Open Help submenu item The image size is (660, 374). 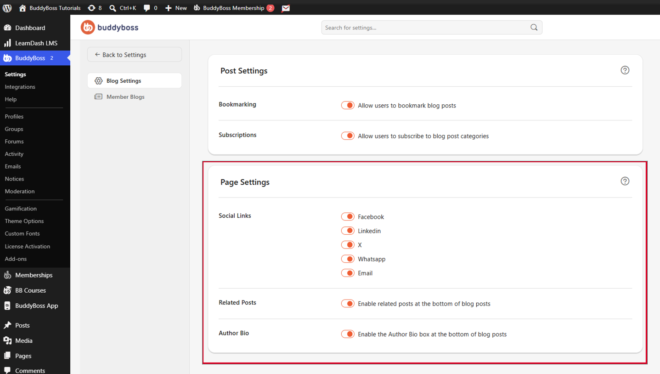(x=11, y=99)
